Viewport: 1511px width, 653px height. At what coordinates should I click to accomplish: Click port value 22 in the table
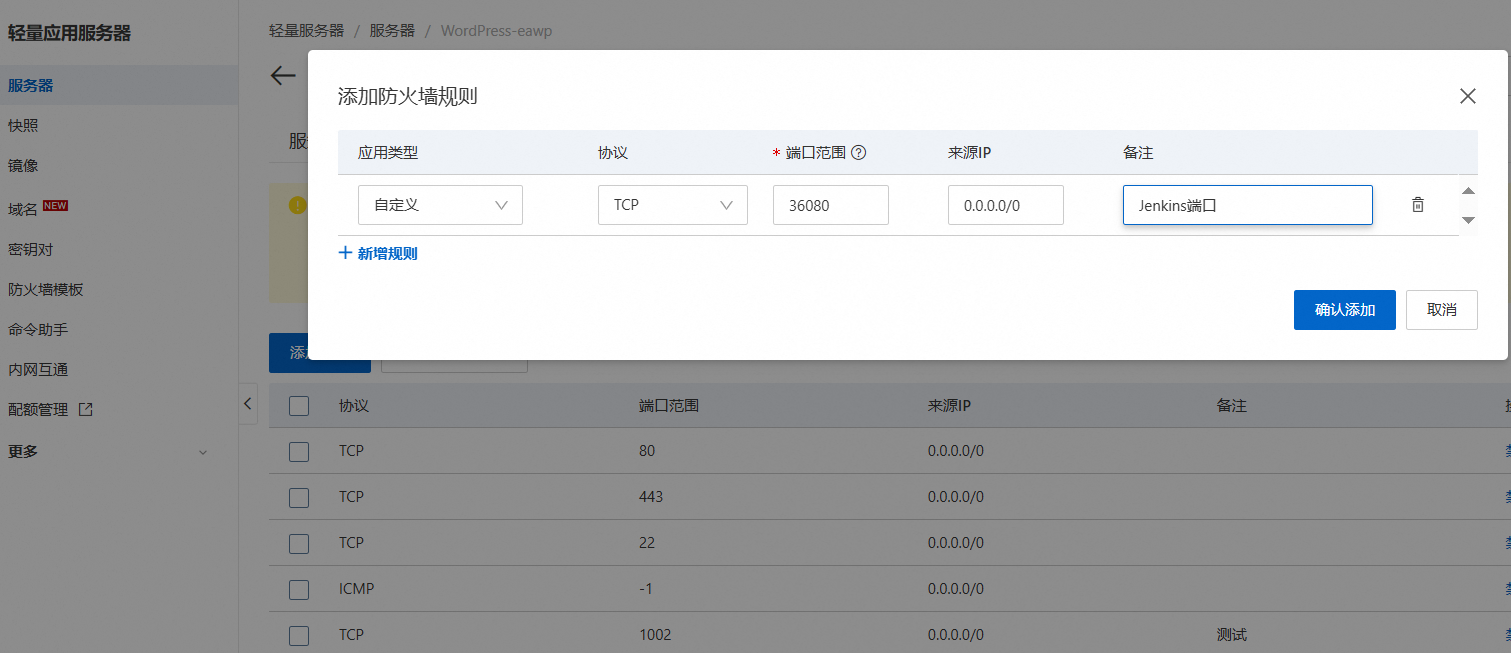647,543
